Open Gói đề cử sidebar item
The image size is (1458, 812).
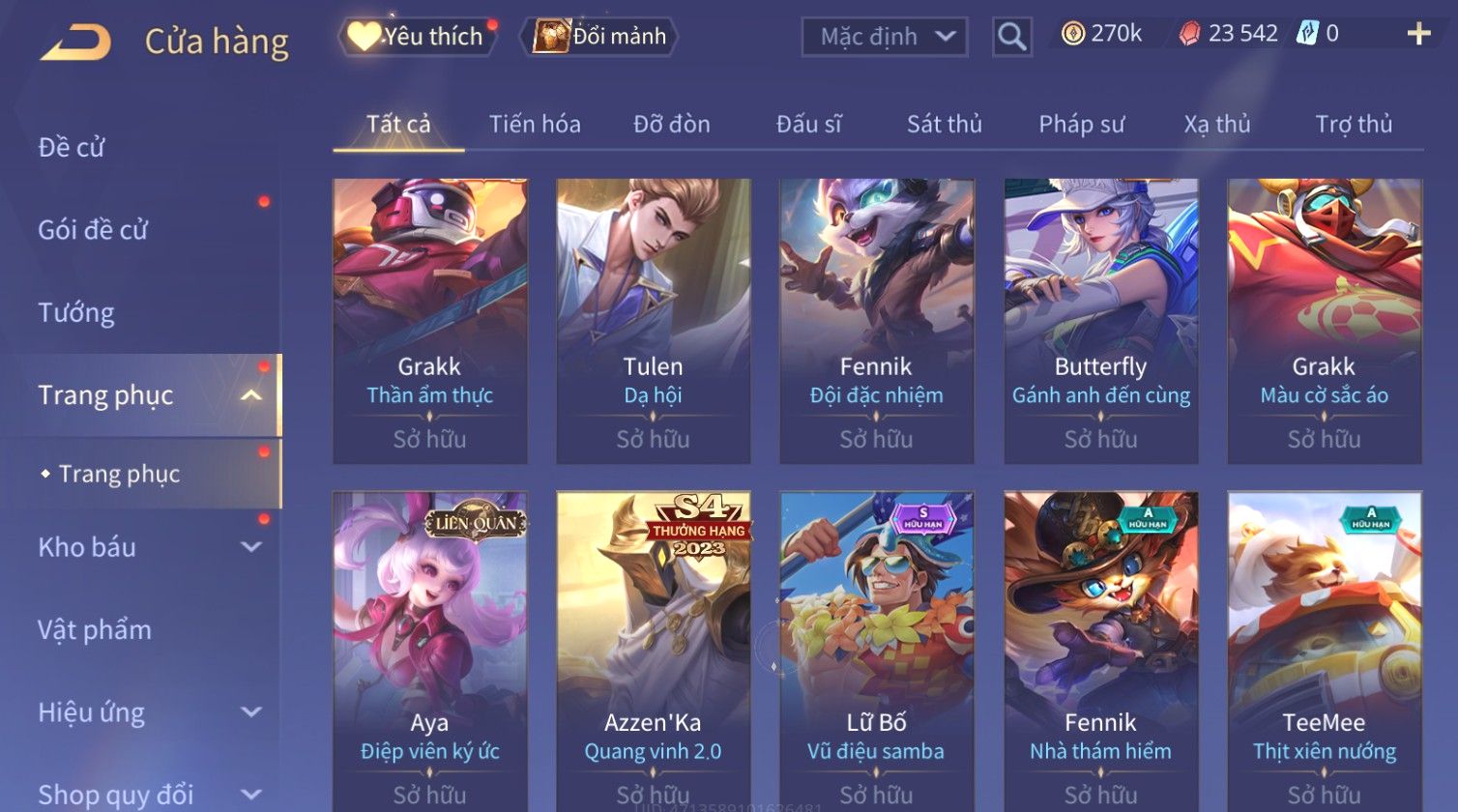(93, 230)
